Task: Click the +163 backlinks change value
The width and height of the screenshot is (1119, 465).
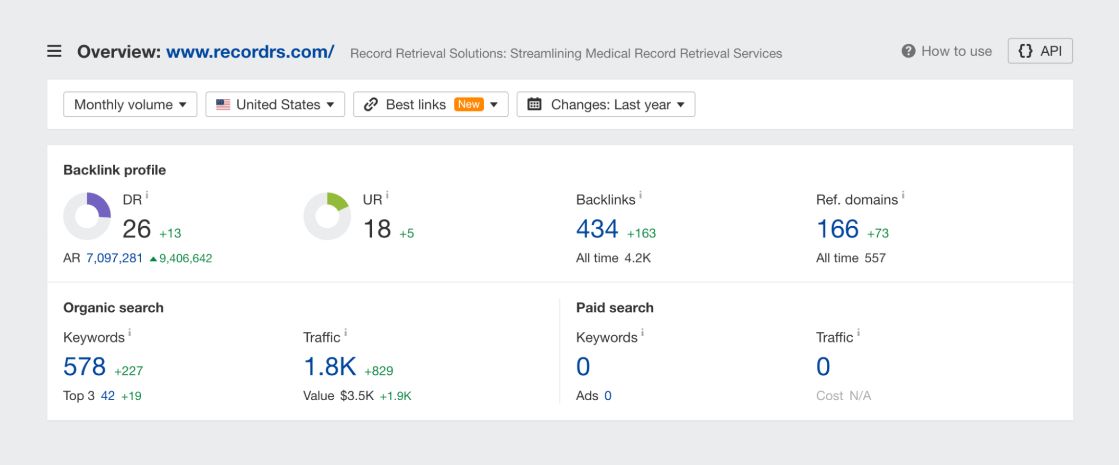Action: pos(642,233)
